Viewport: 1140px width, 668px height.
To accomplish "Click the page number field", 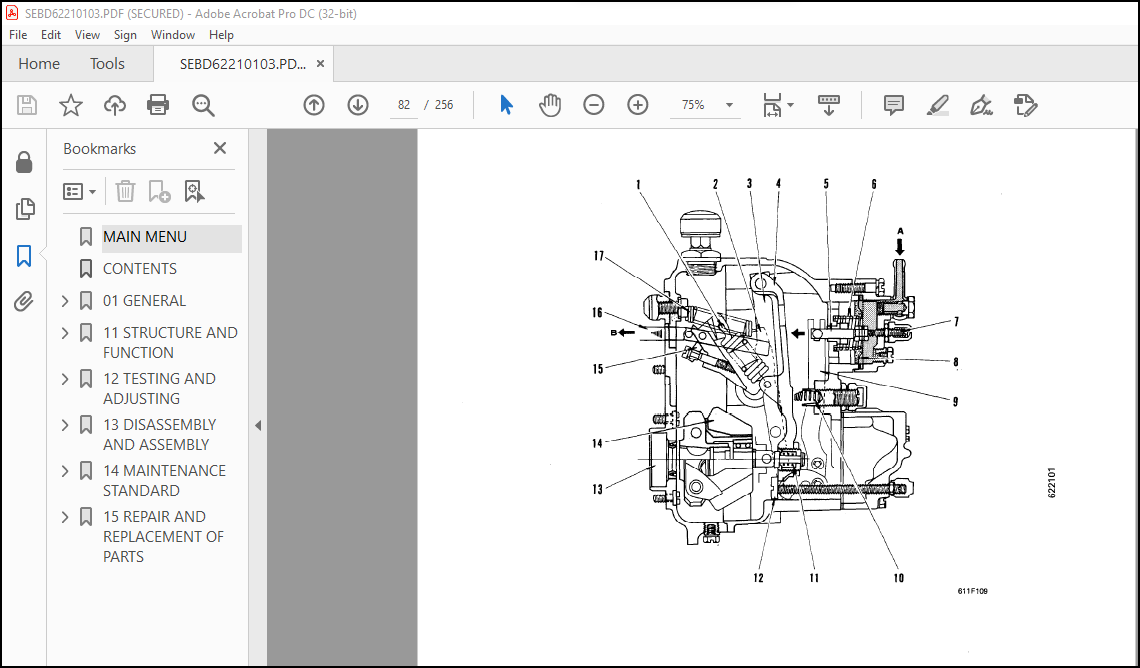I will tap(404, 105).
